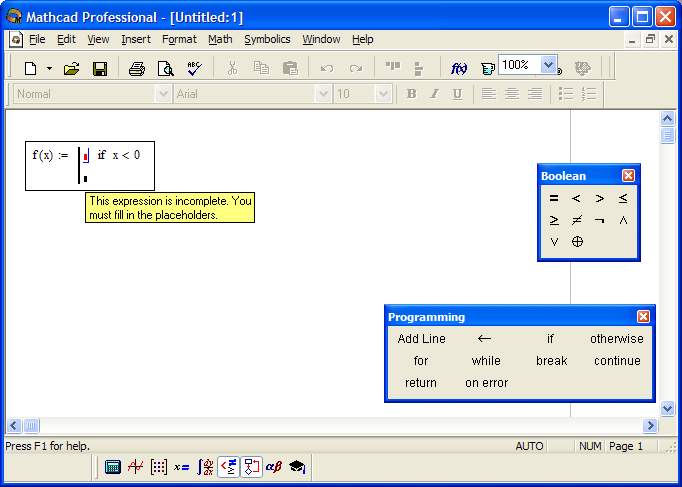This screenshot has width=682, height=487.
Task: Click the New worksheet icon
Action: tap(30, 68)
